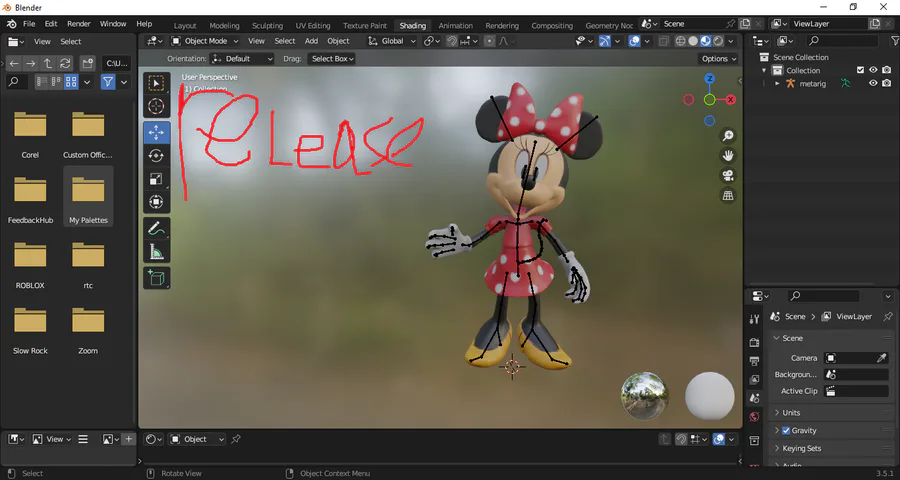Image resolution: width=900 pixels, height=480 pixels.
Task: Click the Add Cube tool icon
Action: [157, 277]
